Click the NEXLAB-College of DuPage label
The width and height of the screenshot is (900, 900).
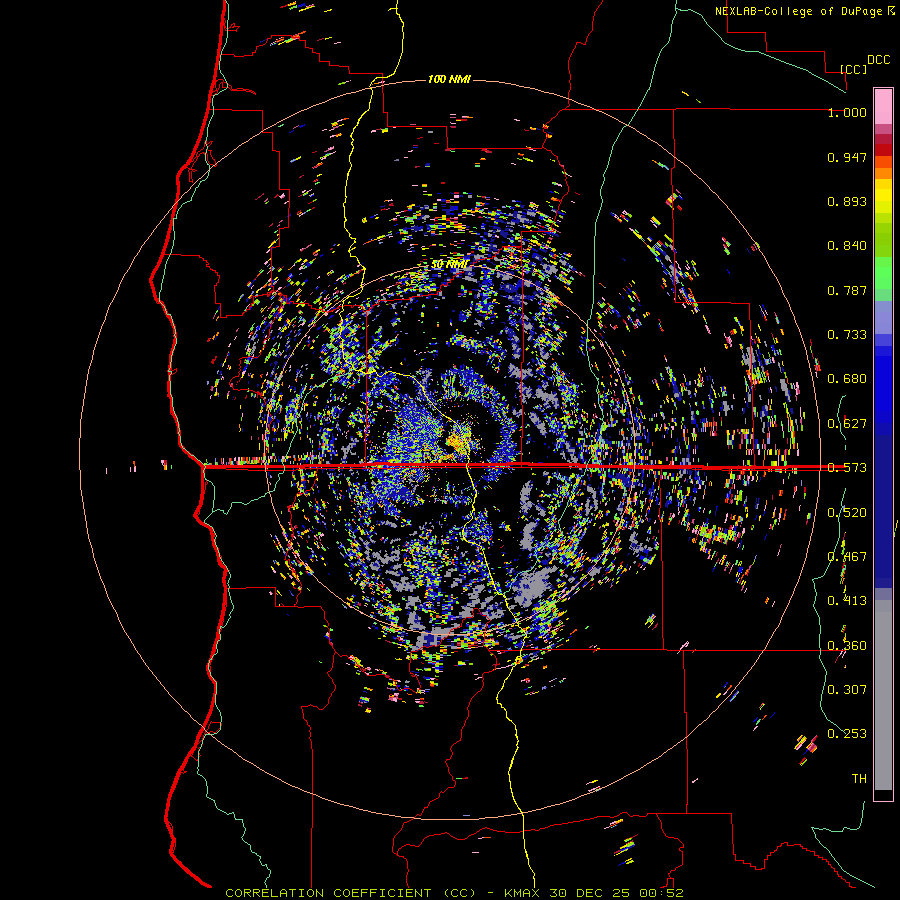pyautogui.click(x=798, y=11)
